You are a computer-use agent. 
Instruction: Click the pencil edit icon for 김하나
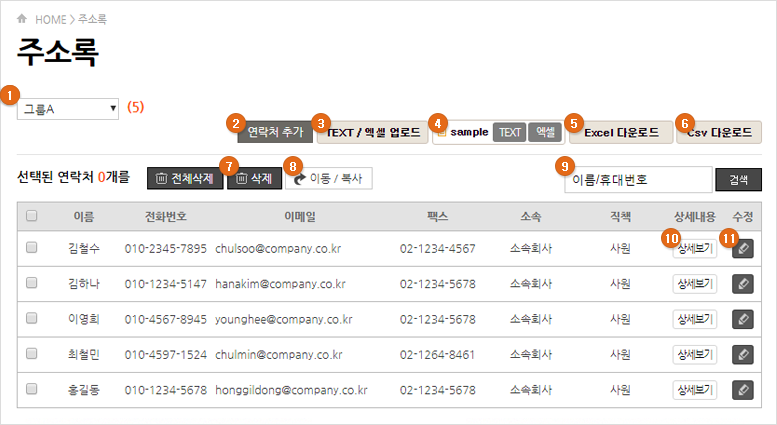click(742, 284)
